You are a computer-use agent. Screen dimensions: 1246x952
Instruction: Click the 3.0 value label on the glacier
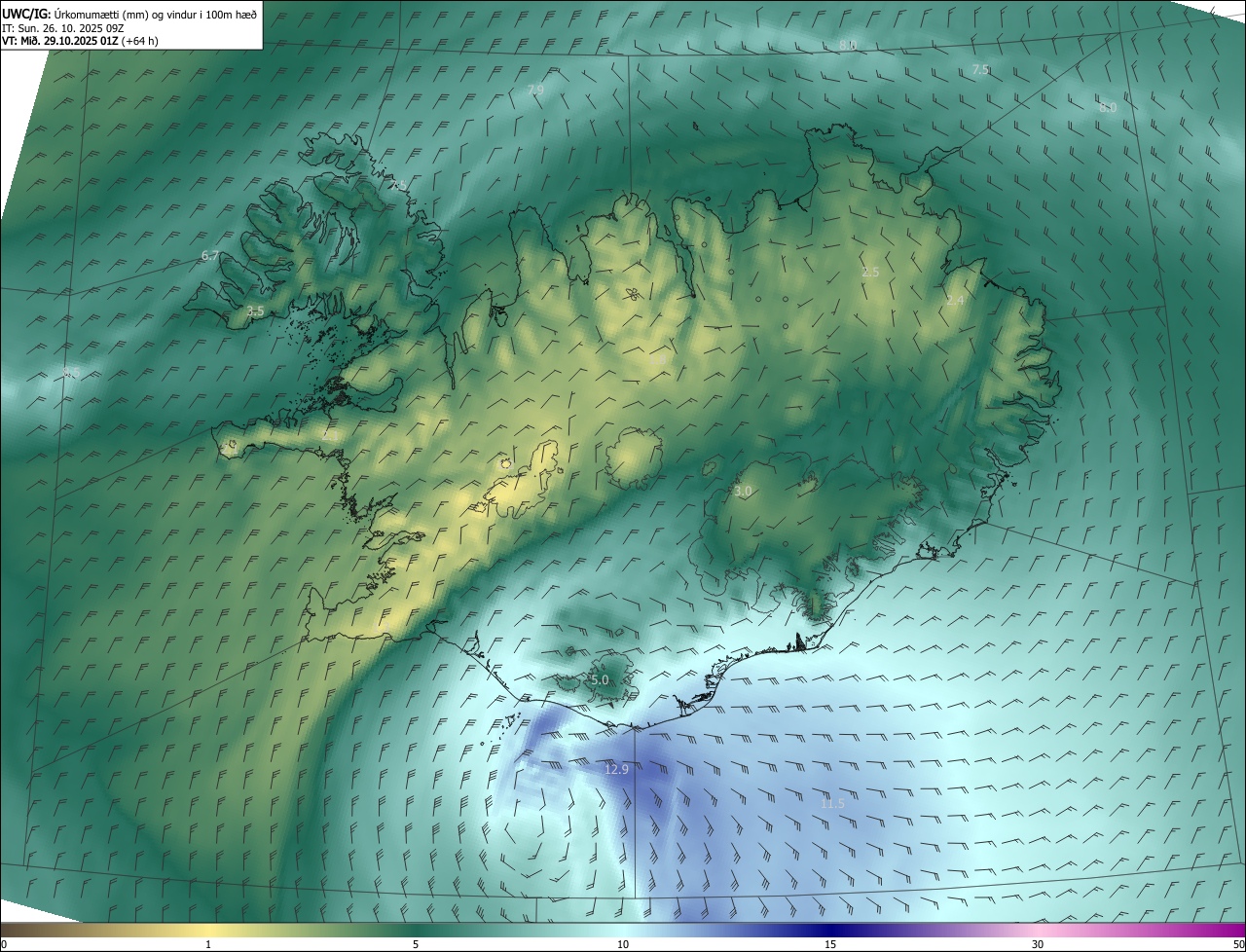[743, 492]
